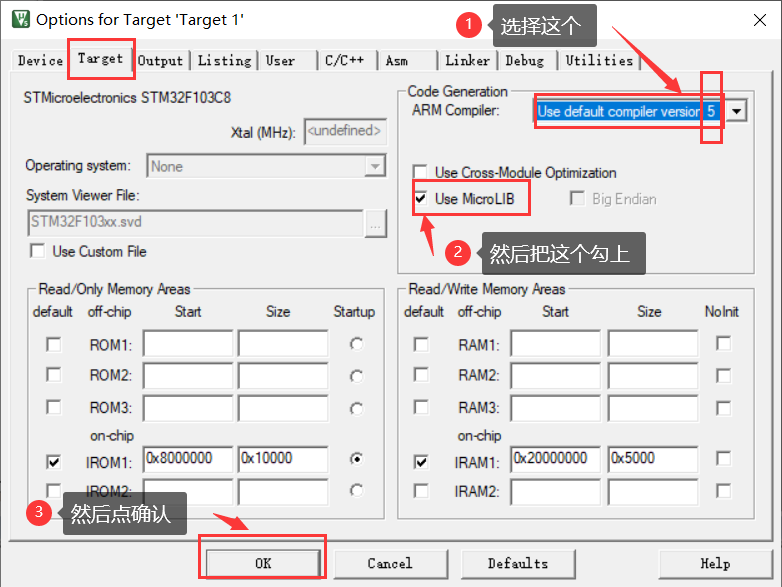Enable RAM2 default checkbox
This screenshot has width=782, height=587.
coord(421,375)
